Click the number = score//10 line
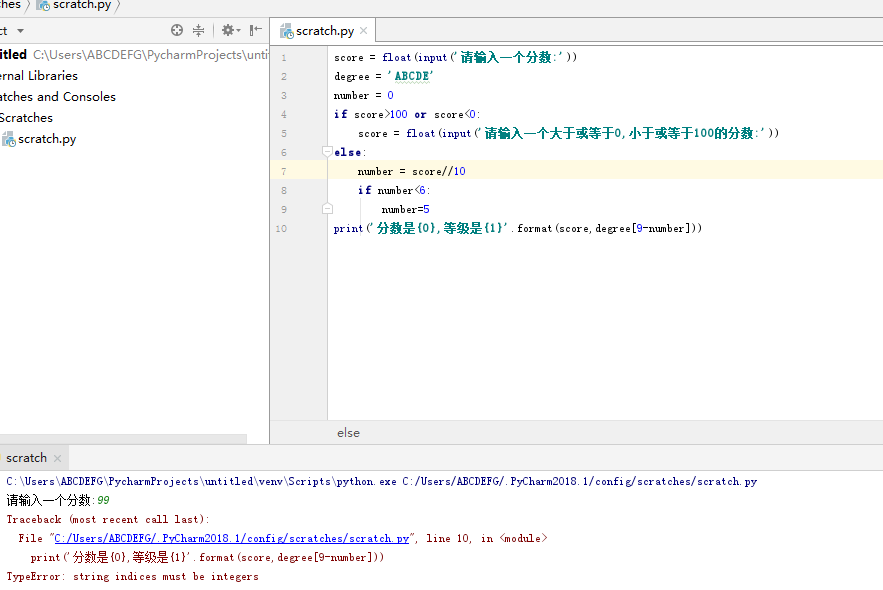Viewport: 883px width, 590px height. tap(411, 171)
